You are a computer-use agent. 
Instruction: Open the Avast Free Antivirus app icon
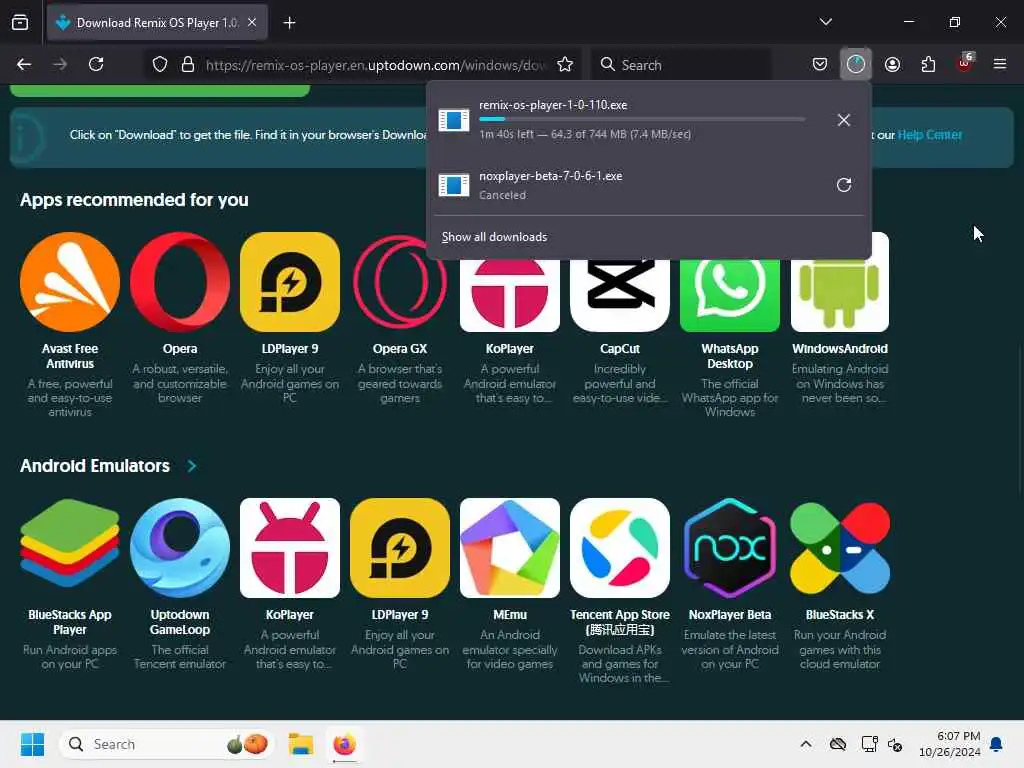click(x=70, y=282)
